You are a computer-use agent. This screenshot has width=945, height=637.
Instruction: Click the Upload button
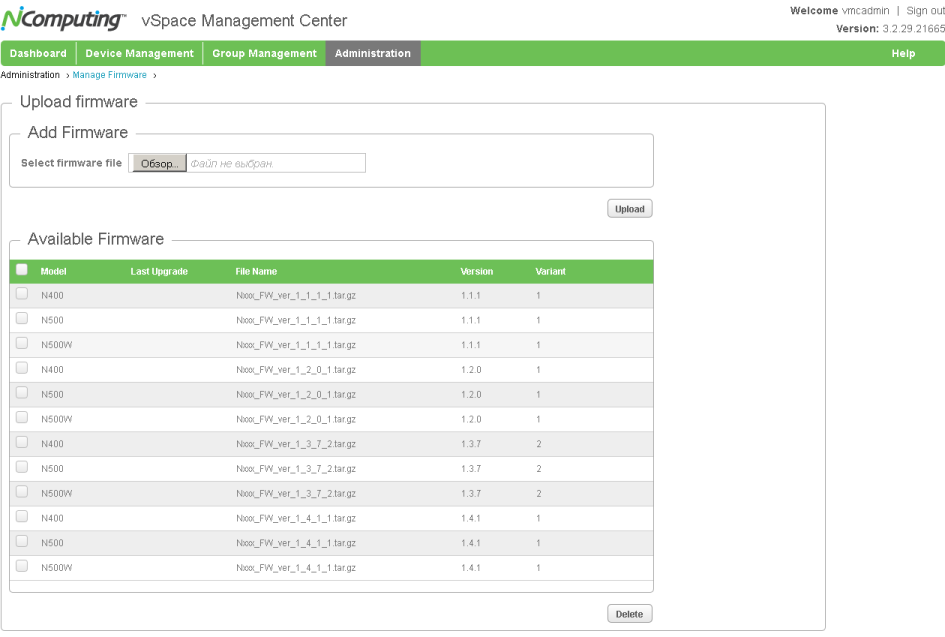[x=630, y=209]
